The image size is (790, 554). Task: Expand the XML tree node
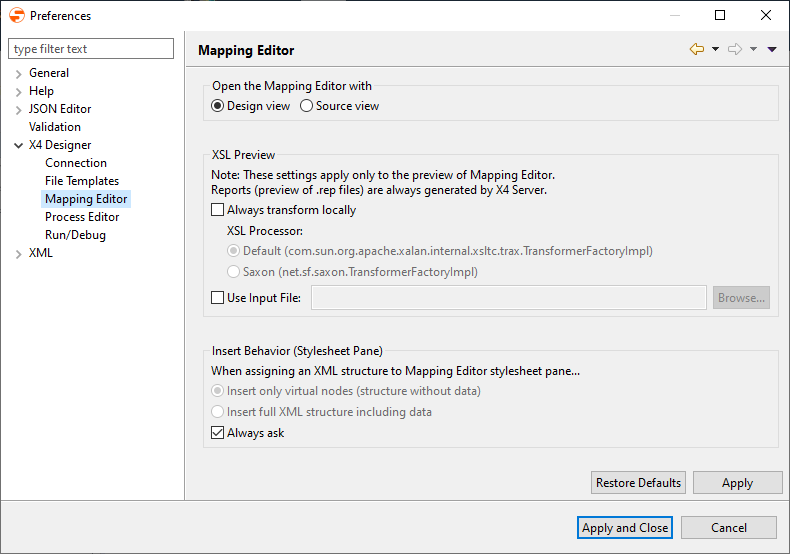(18, 253)
